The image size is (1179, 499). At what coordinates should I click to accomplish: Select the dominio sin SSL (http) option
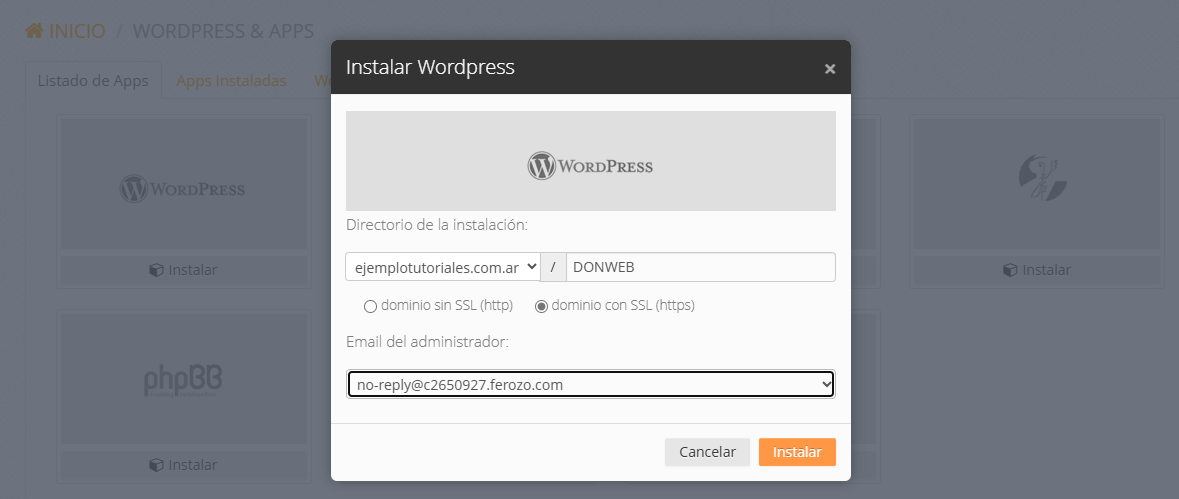click(370, 306)
